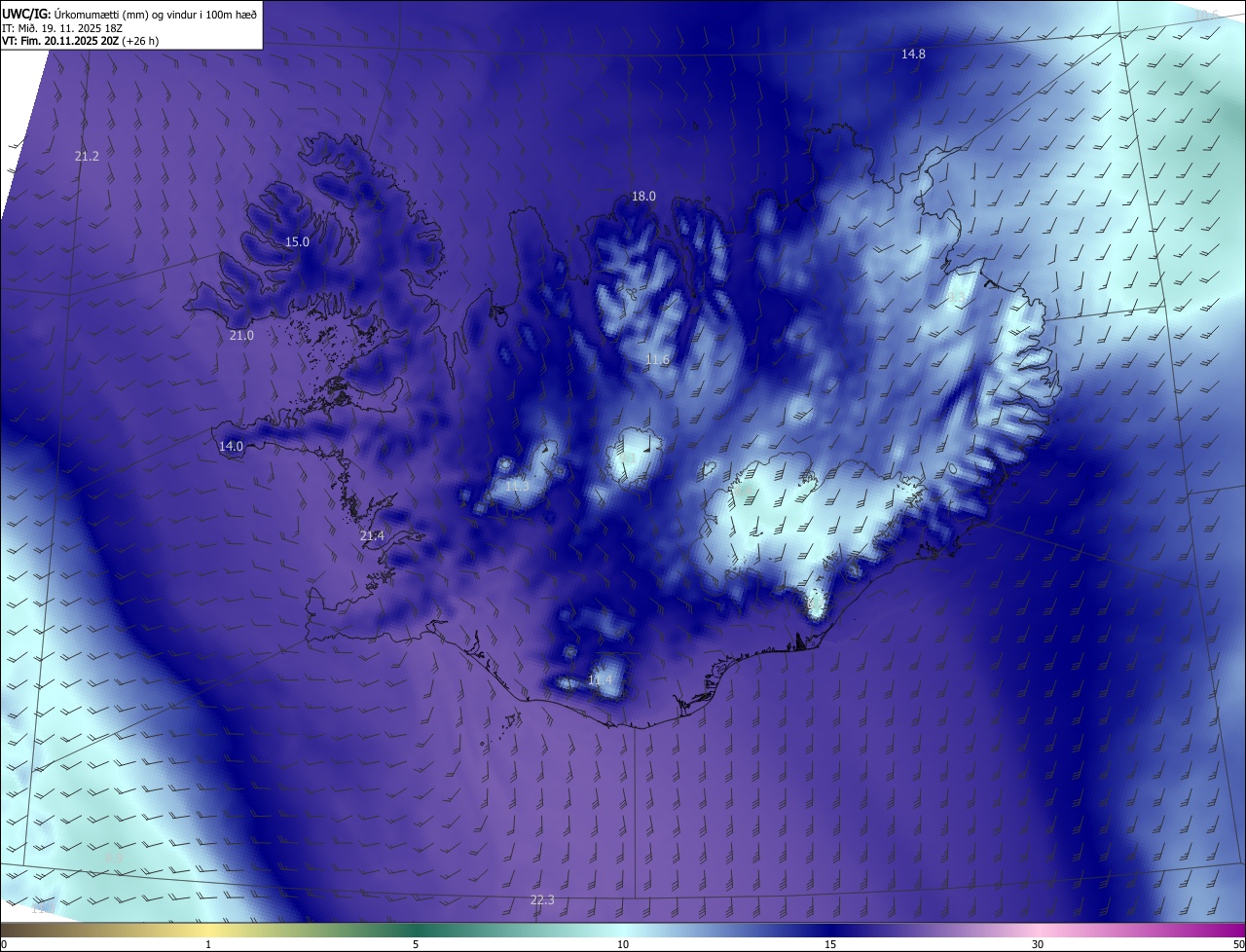The height and width of the screenshot is (952, 1246).
Task: Click the legend tick label 15
Action: [830, 944]
